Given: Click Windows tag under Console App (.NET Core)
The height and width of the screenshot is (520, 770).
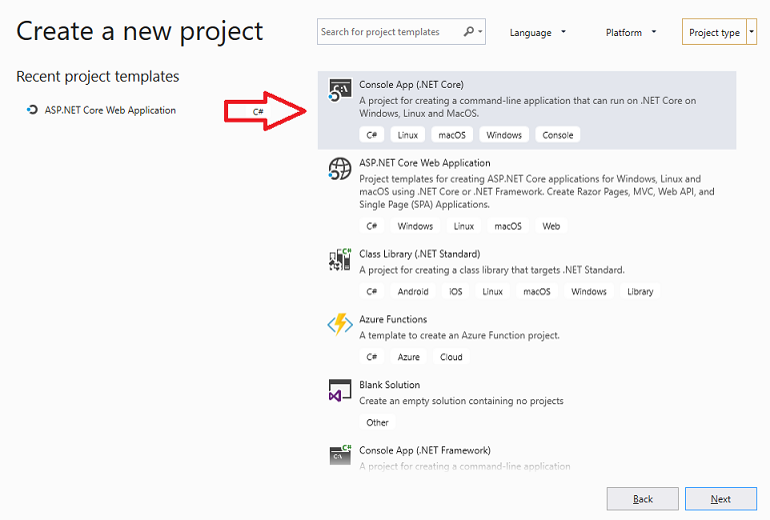Looking at the screenshot, I should [x=504, y=135].
